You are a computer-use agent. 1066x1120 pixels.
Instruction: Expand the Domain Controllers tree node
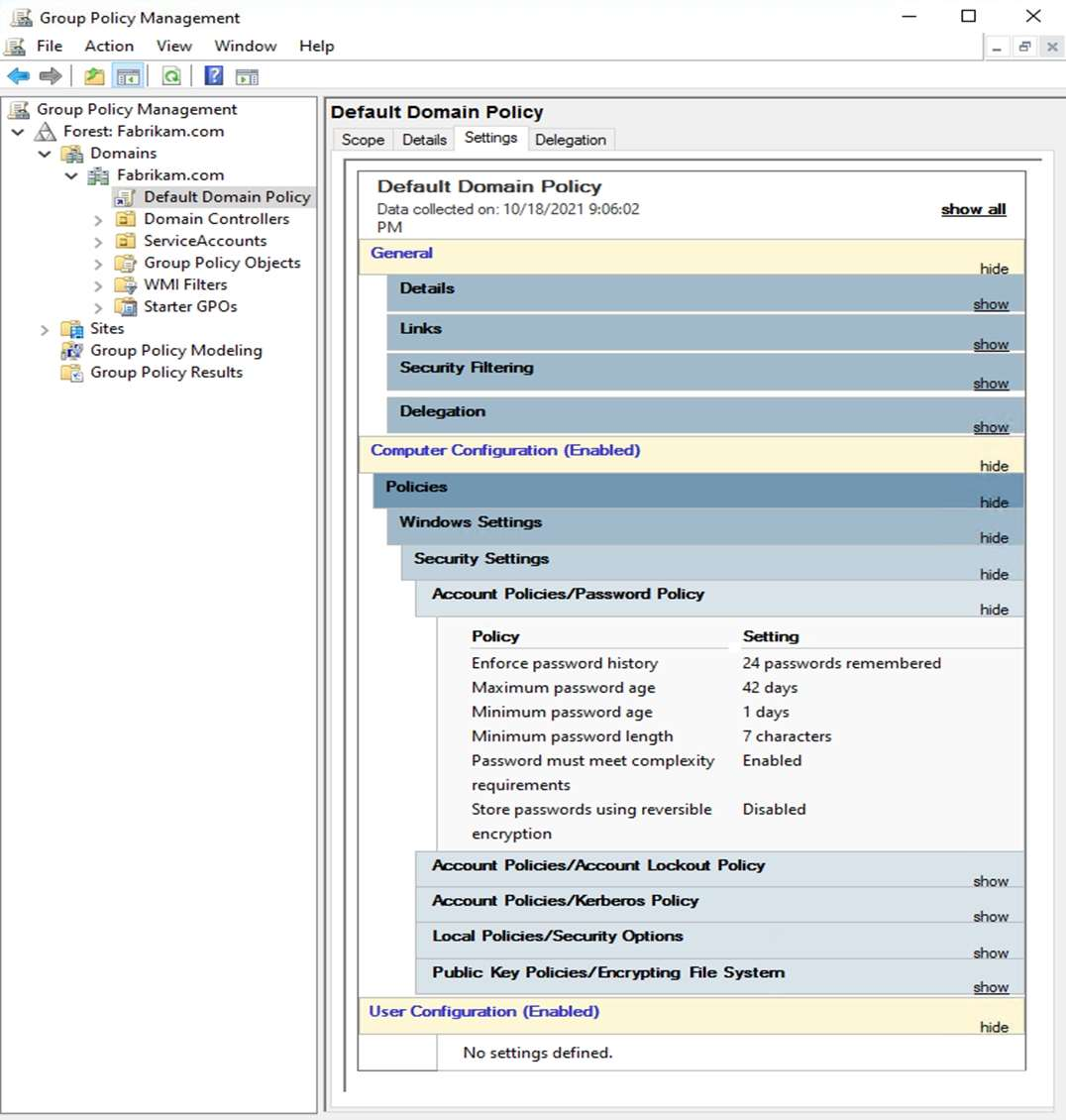click(x=98, y=220)
